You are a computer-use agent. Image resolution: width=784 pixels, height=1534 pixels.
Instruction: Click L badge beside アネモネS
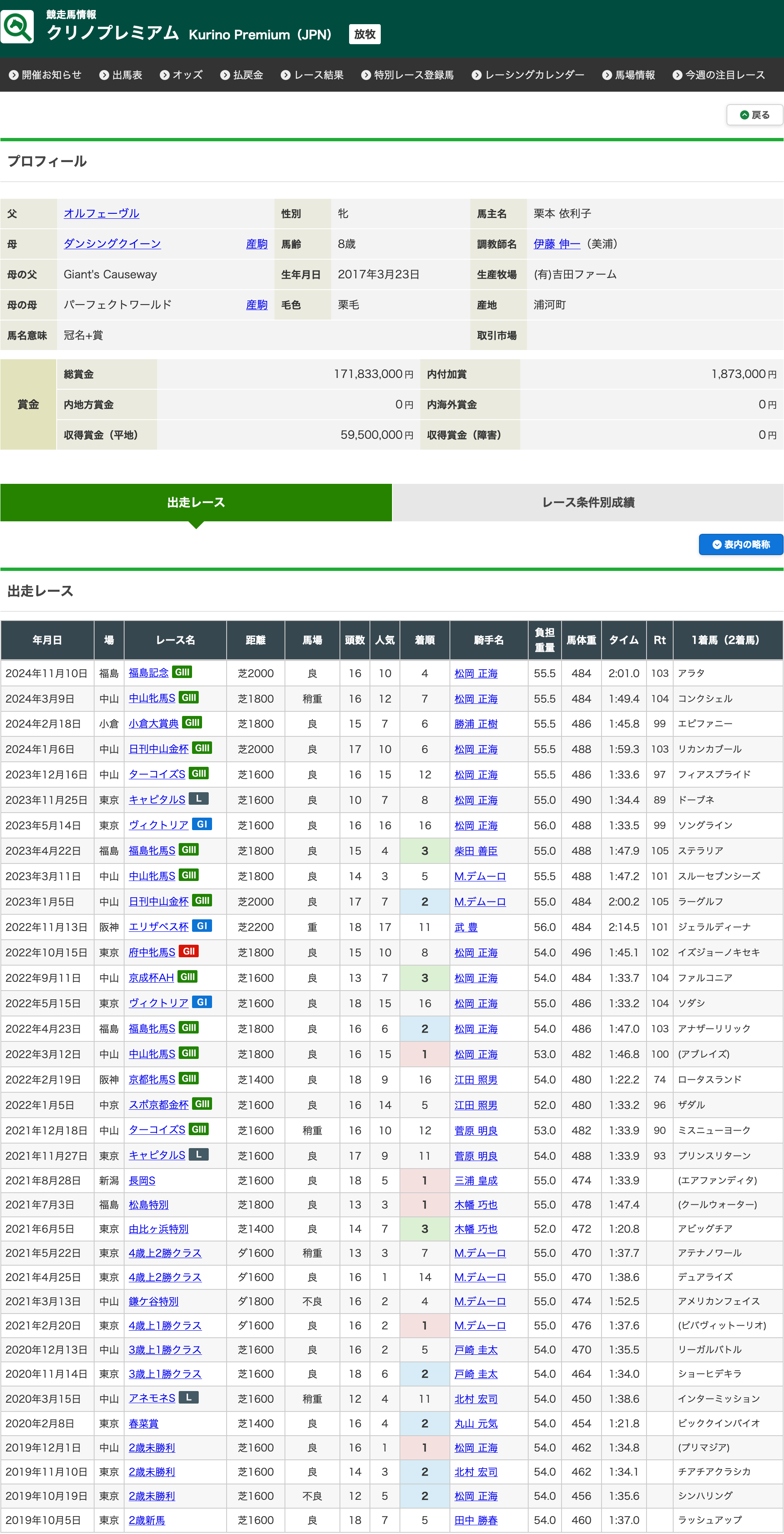(188, 1398)
